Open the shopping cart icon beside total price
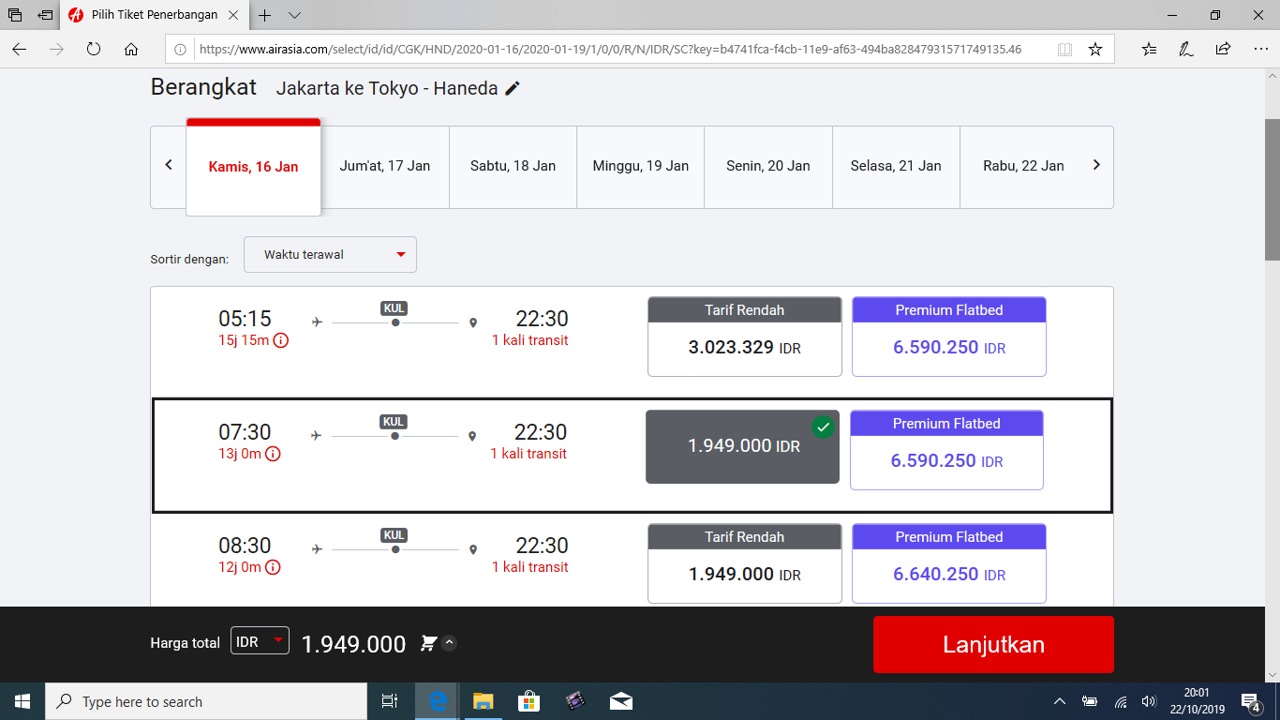 coord(429,644)
